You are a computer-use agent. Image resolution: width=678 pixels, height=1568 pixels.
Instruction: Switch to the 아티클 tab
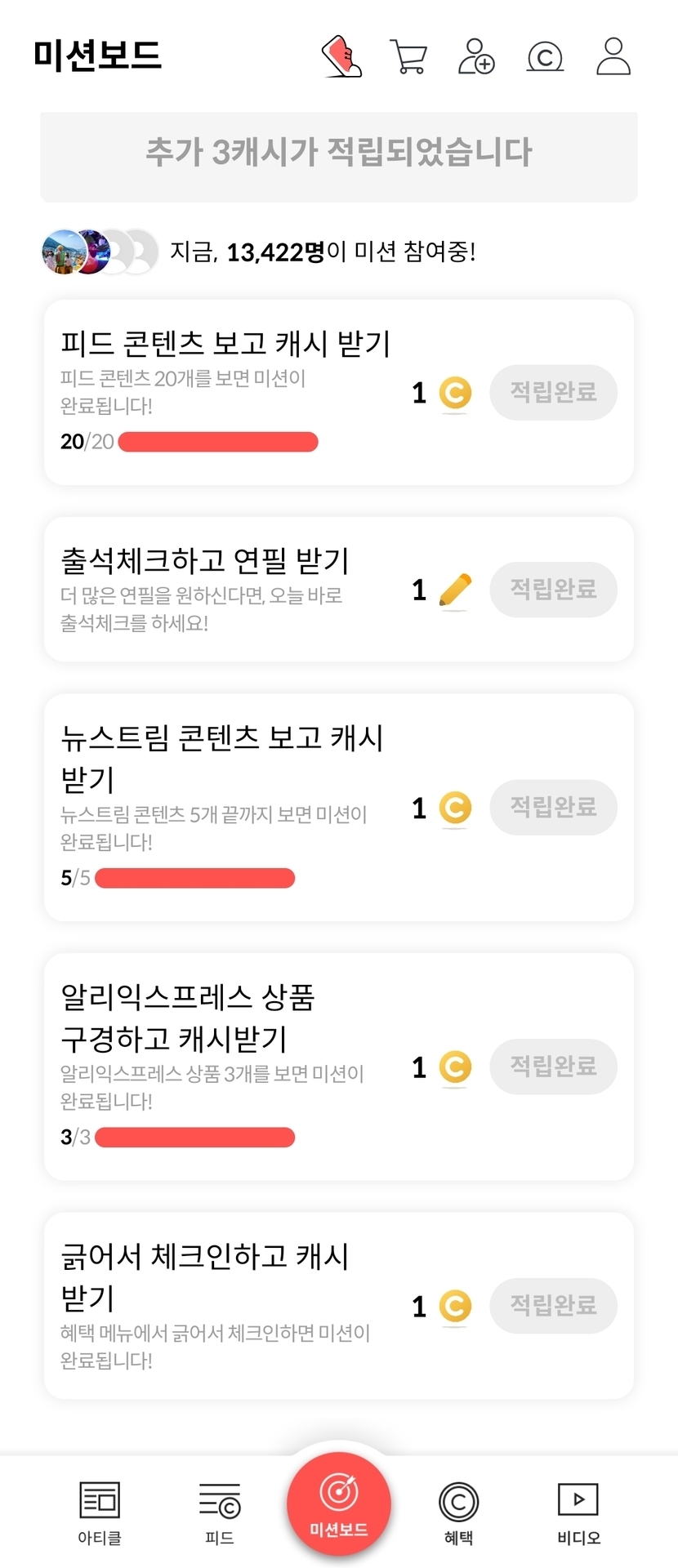pyautogui.click(x=100, y=1513)
